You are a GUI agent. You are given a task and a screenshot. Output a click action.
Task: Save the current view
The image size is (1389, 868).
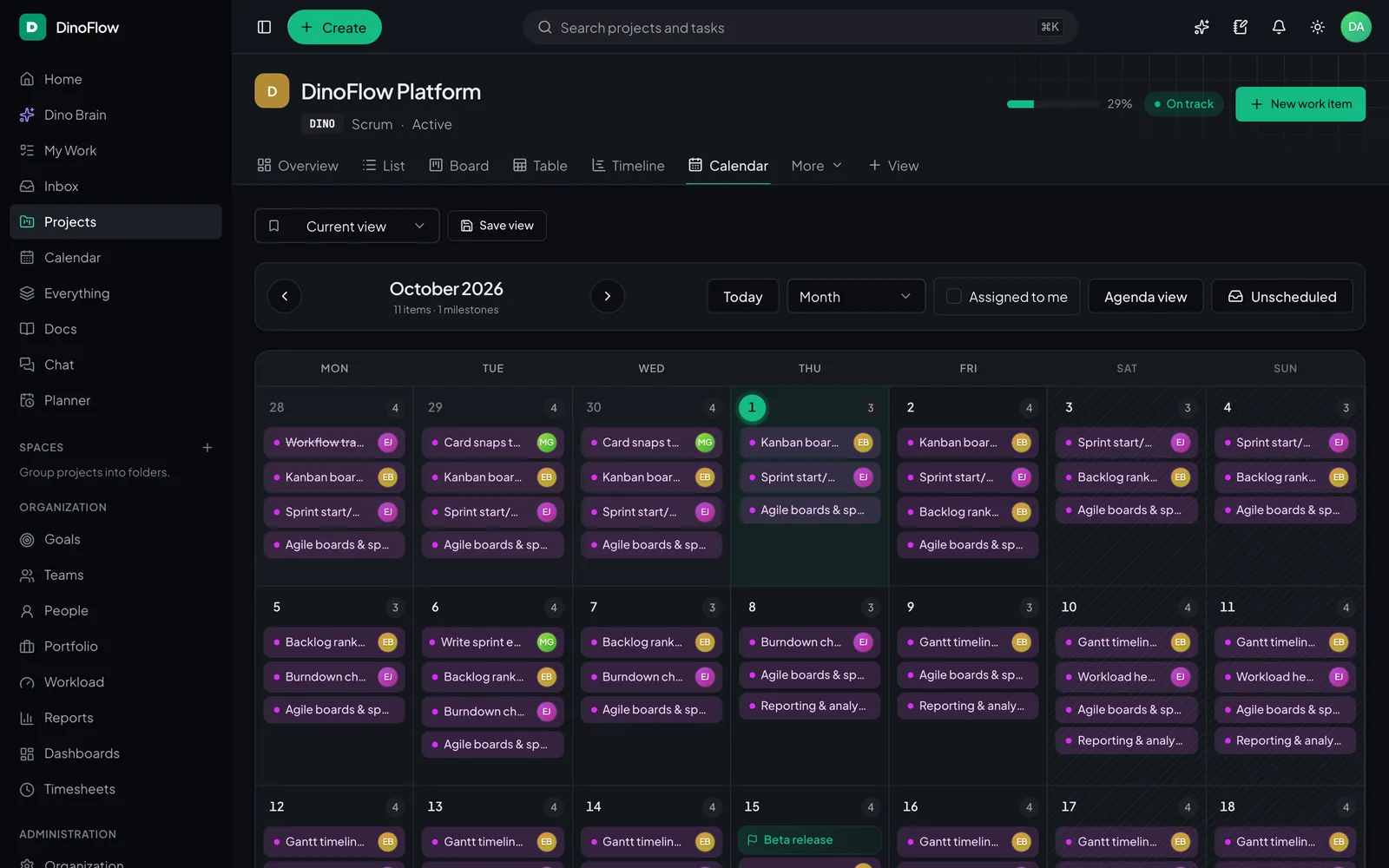tap(497, 226)
